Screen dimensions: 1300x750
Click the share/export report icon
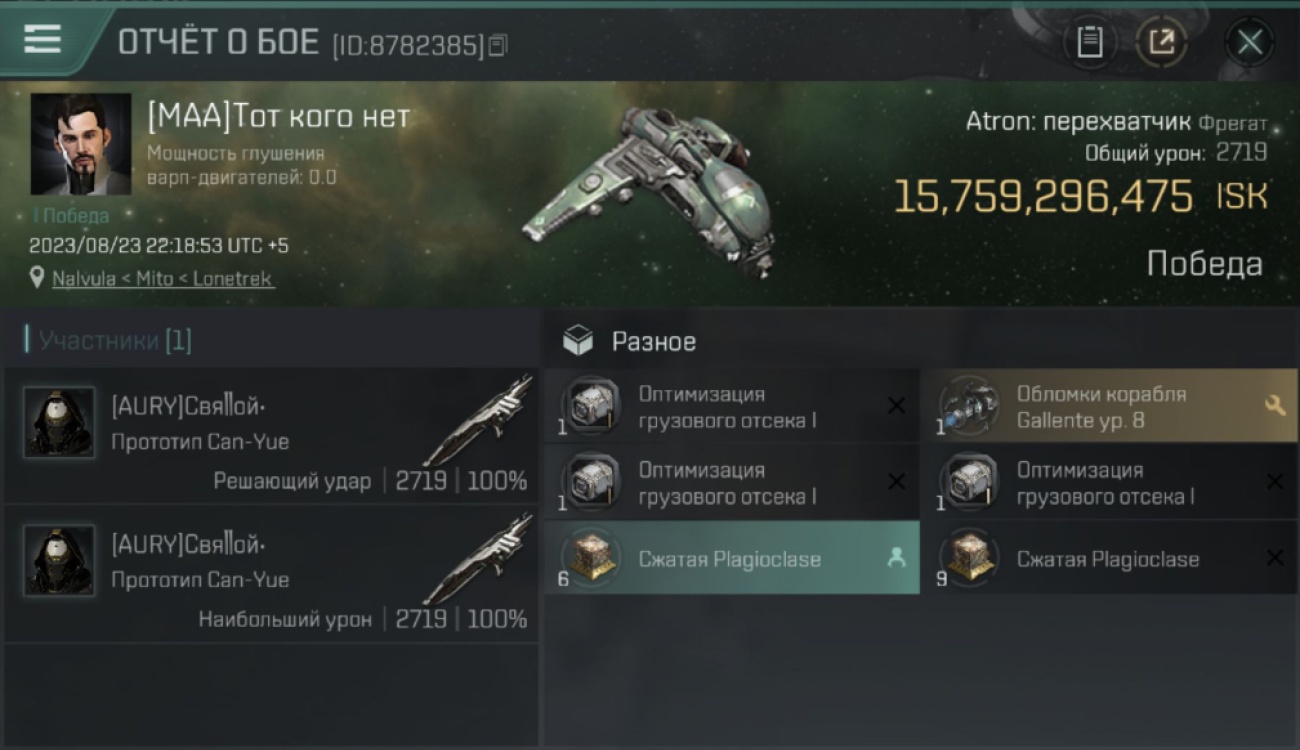pyautogui.click(x=1161, y=42)
